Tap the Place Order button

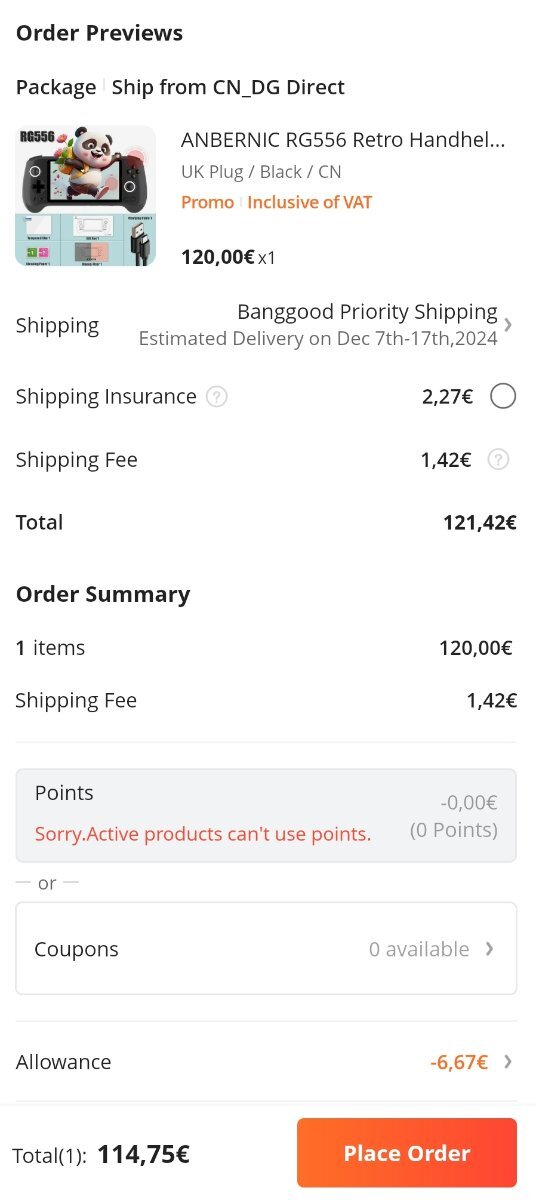coord(407,1153)
